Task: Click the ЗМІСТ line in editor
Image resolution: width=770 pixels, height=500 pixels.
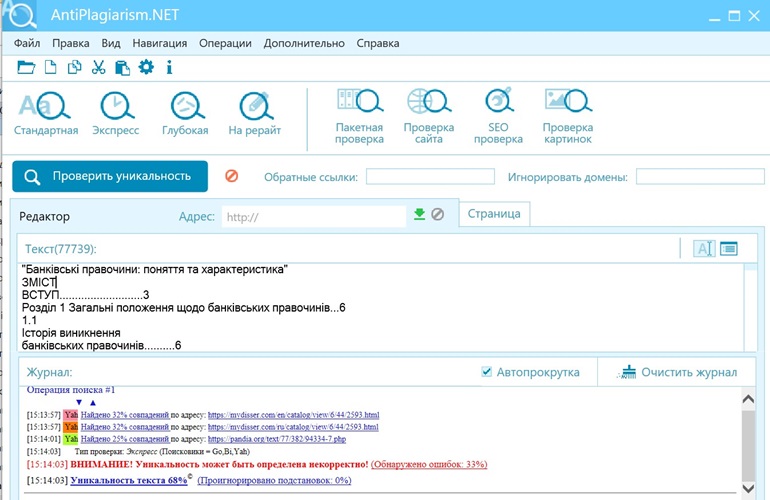Action: (x=39, y=282)
